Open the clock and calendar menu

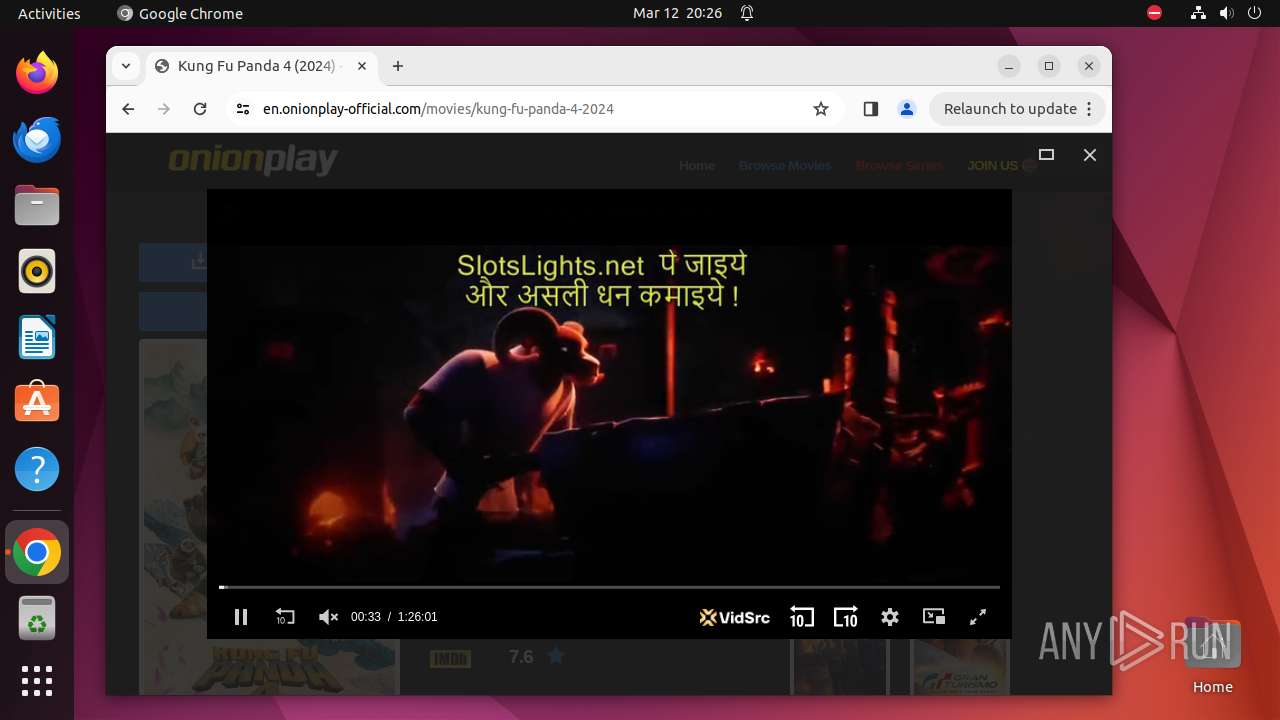[x=677, y=13]
